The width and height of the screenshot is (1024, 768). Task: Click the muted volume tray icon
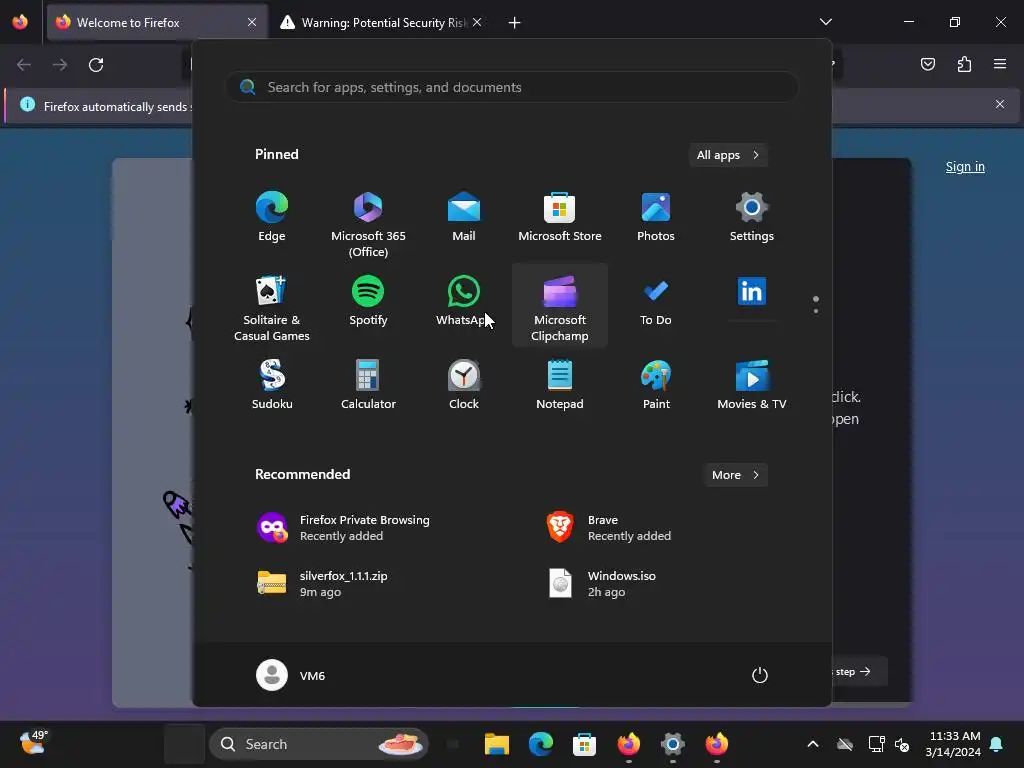pos(902,744)
